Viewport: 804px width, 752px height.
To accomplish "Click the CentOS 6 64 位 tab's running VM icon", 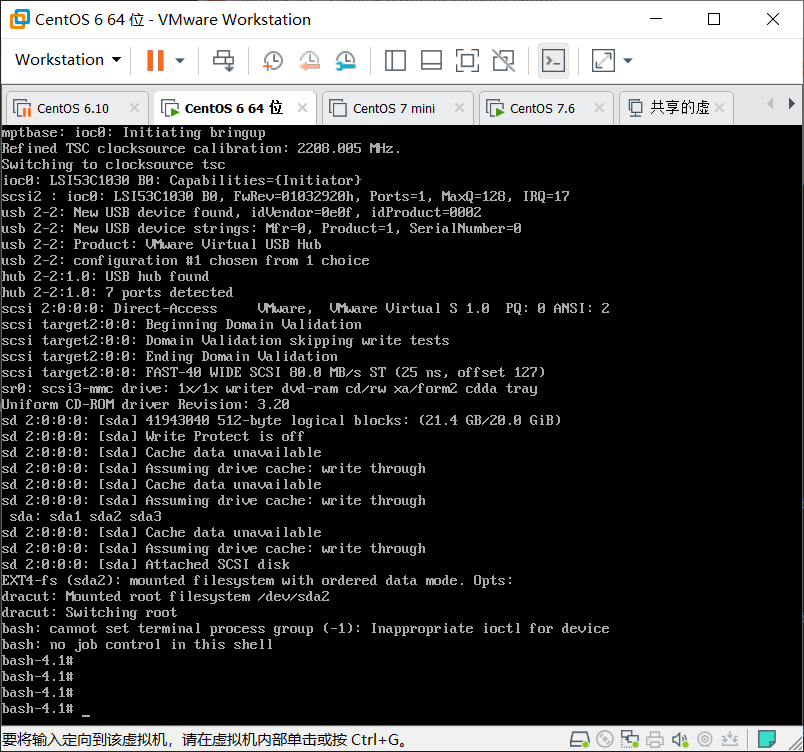I will [x=170, y=108].
